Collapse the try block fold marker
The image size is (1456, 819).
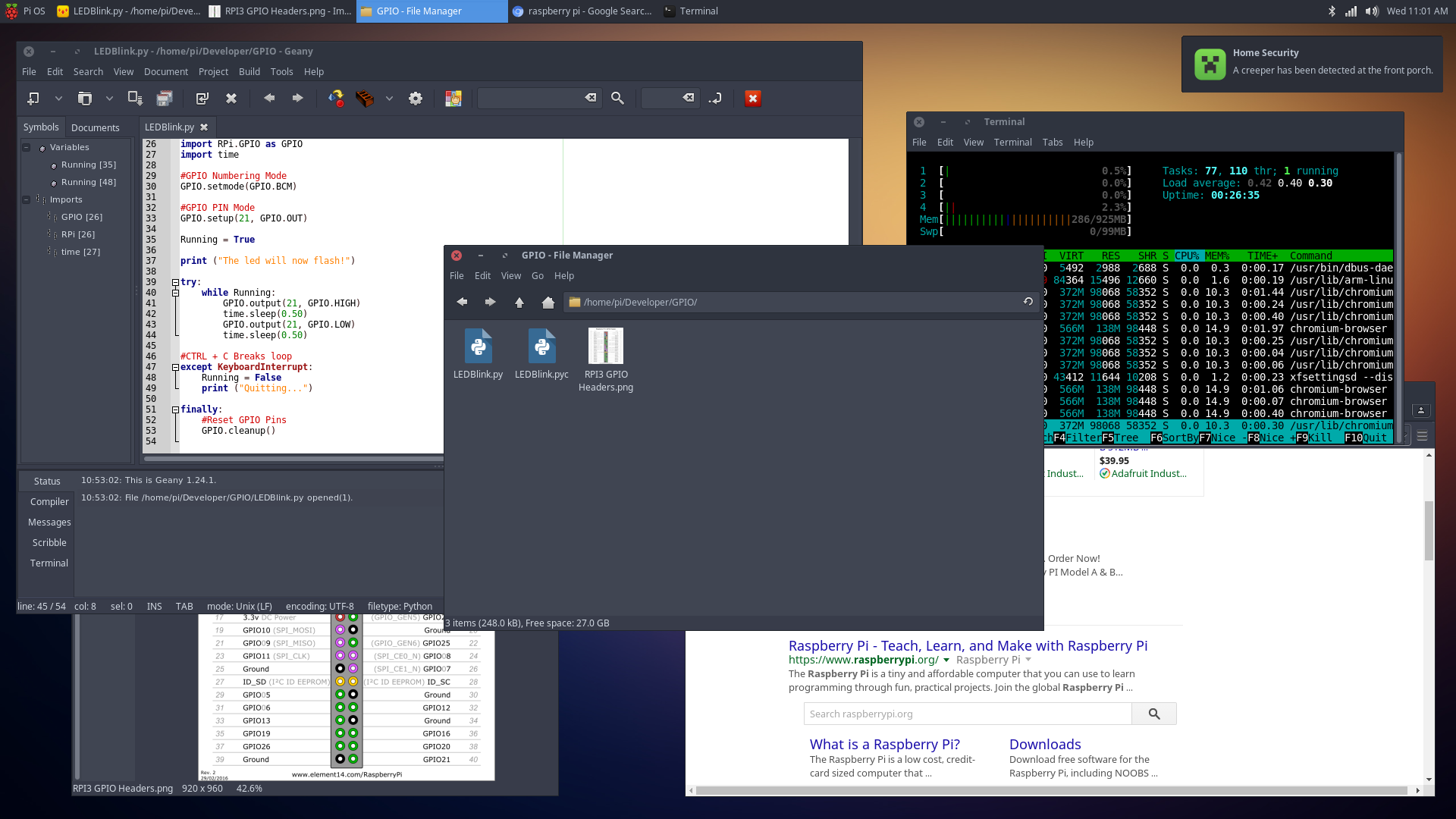point(175,282)
